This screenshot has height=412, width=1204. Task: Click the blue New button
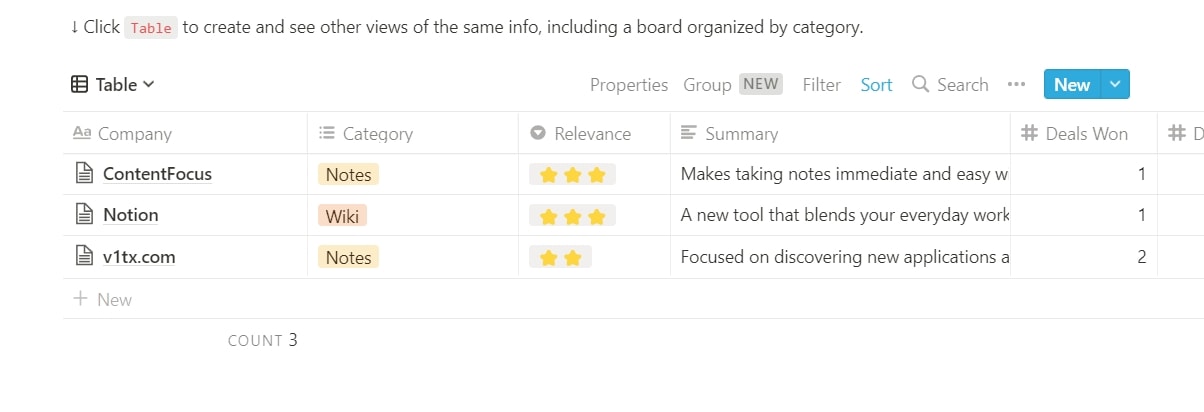(1071, 85)
